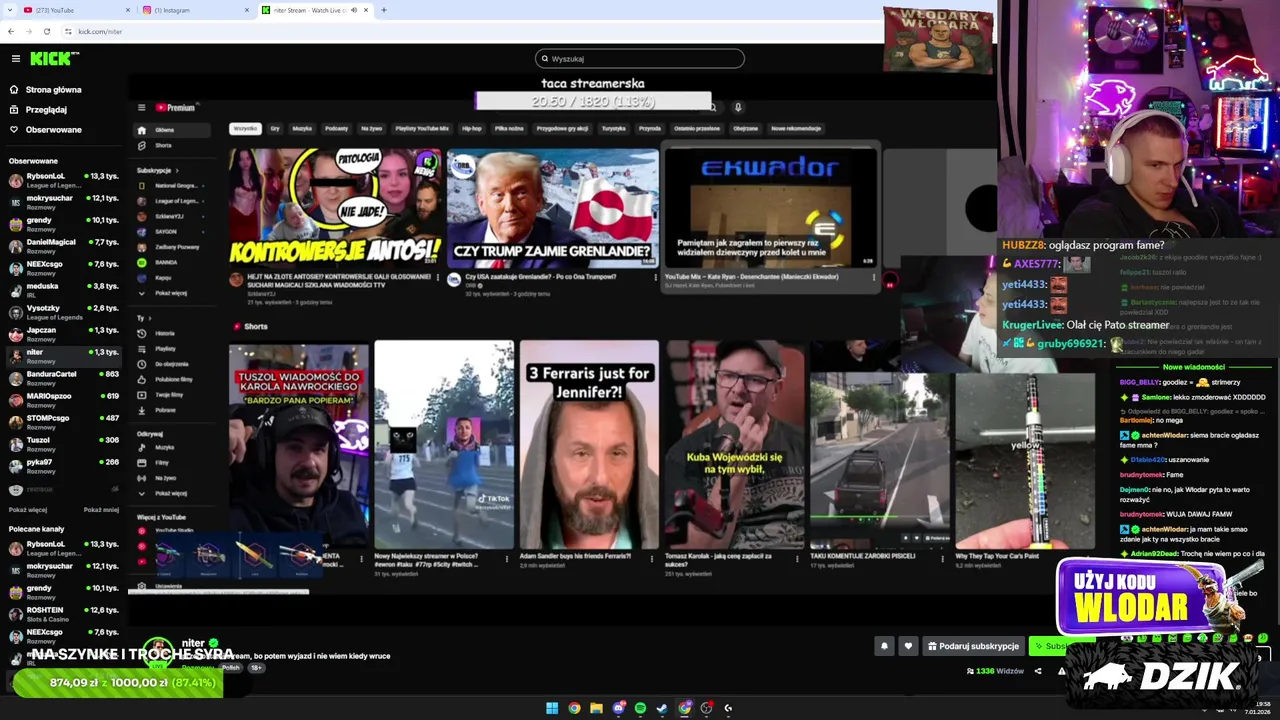The width and height of the screenshot is (1280, 720).
Task: Click the horizontal scrollbar under streamed YouTube
Action: 218,591
